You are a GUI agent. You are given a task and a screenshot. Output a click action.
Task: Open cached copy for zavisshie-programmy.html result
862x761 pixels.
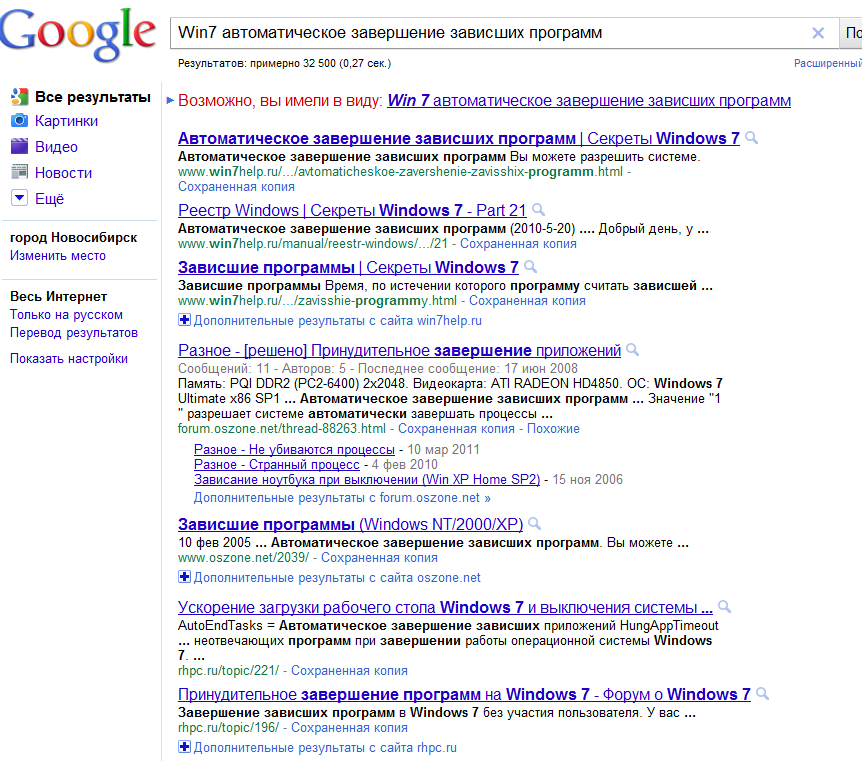(x=527, y=301)
